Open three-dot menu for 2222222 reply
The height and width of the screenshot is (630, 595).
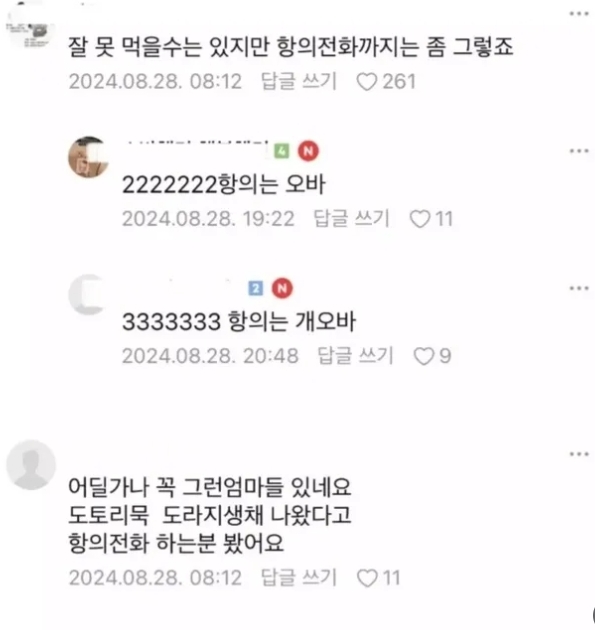click(579, 151)
